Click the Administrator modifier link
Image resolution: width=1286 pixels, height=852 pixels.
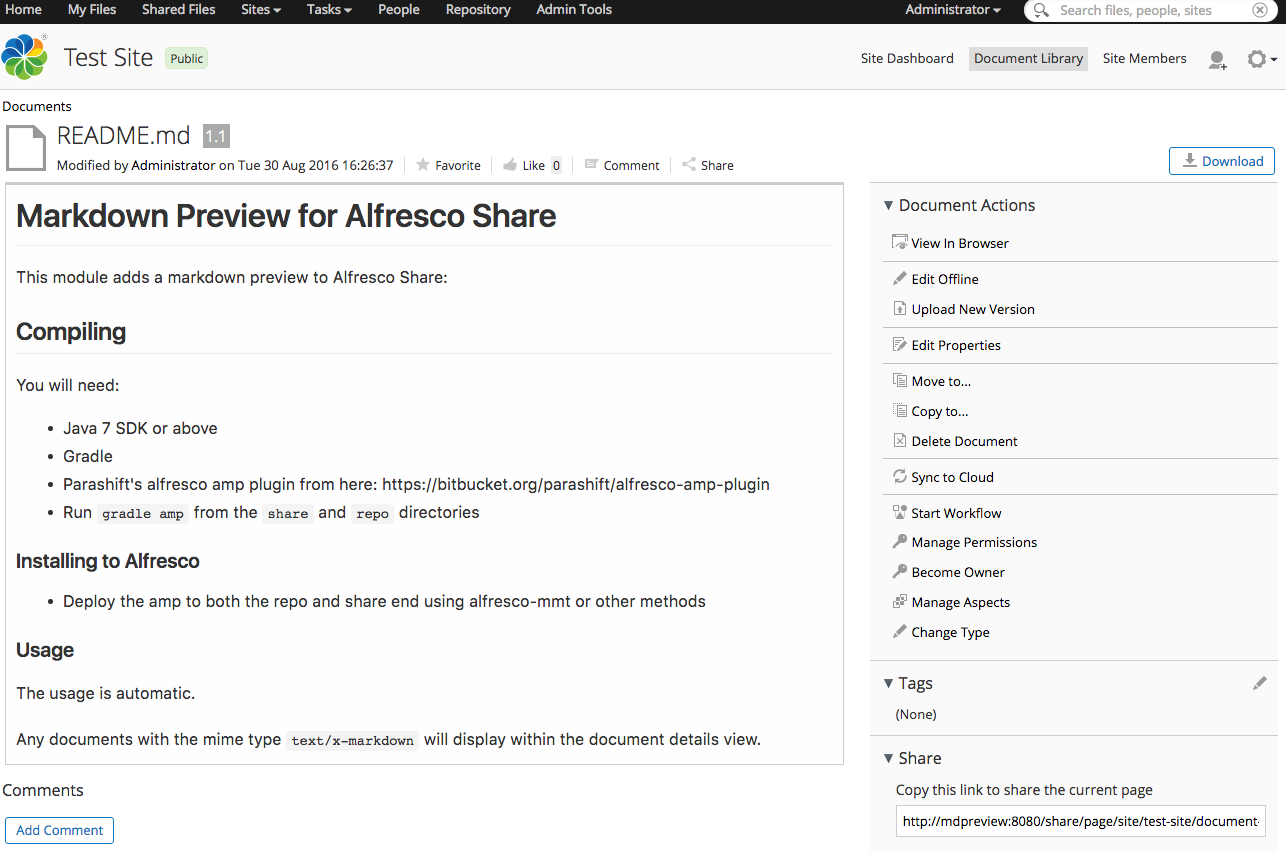(x=173, y=165)
